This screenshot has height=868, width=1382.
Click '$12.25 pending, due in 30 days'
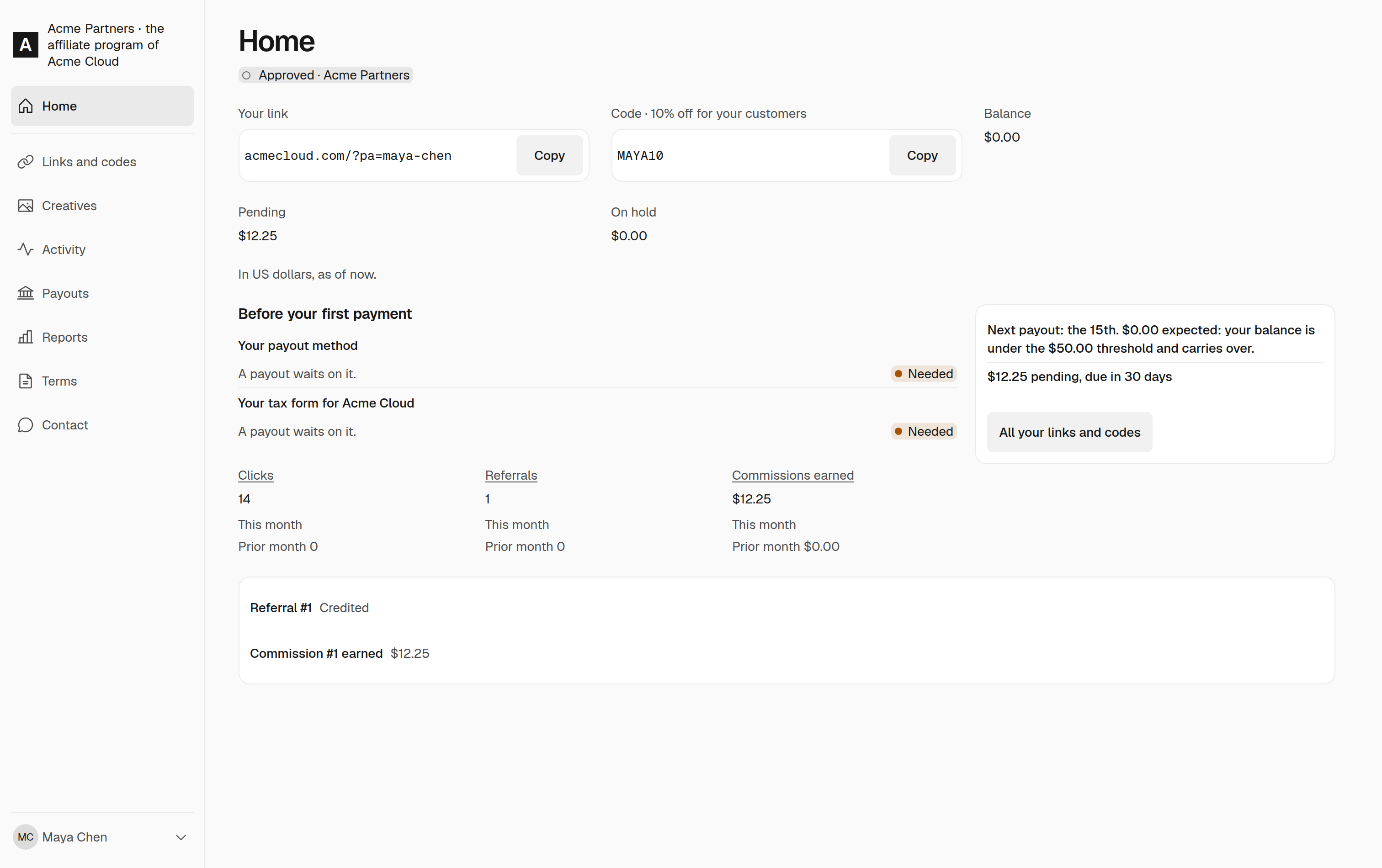pyautogui.click(x=1079, y=377)
